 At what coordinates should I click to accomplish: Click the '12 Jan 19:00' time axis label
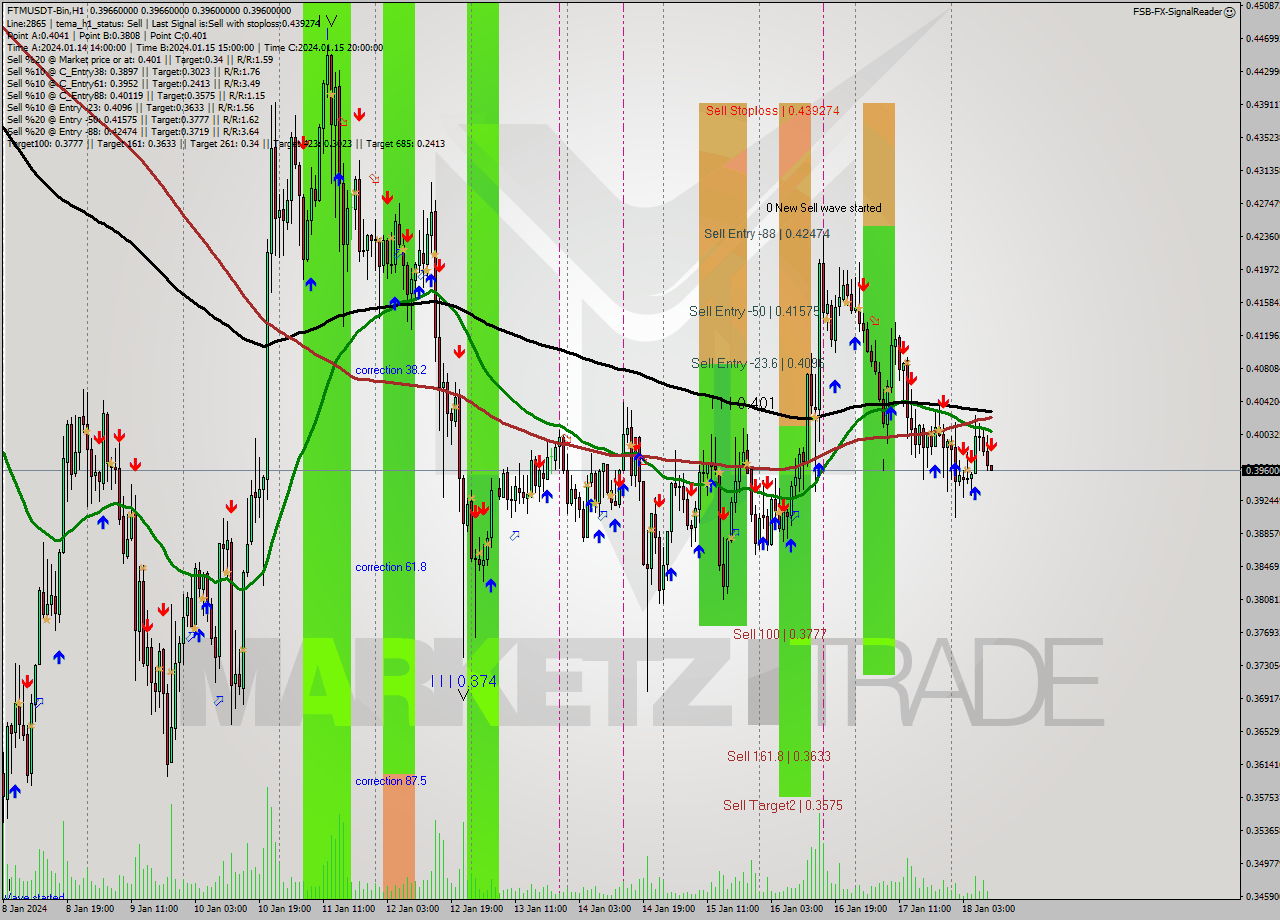(477, 910)
